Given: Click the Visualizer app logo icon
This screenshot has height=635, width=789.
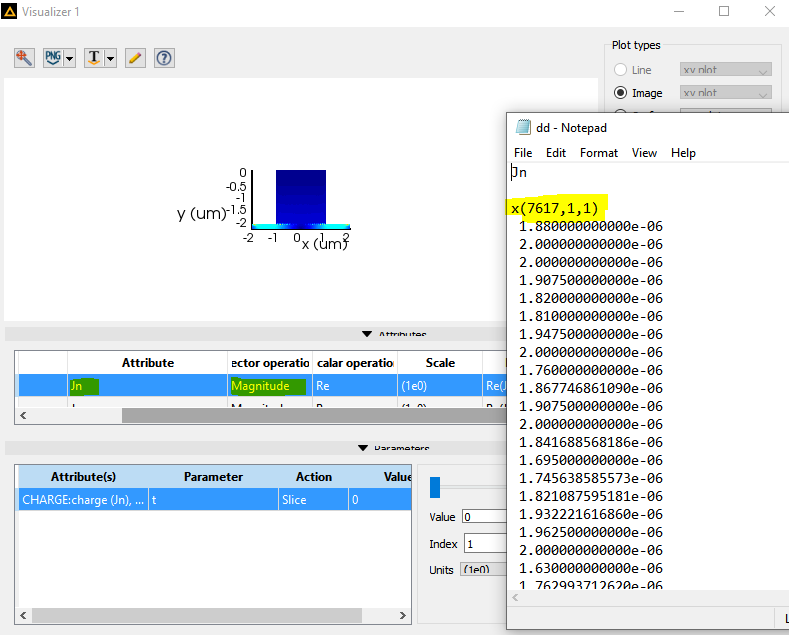Looking at the screenshot, I should 9,11.
